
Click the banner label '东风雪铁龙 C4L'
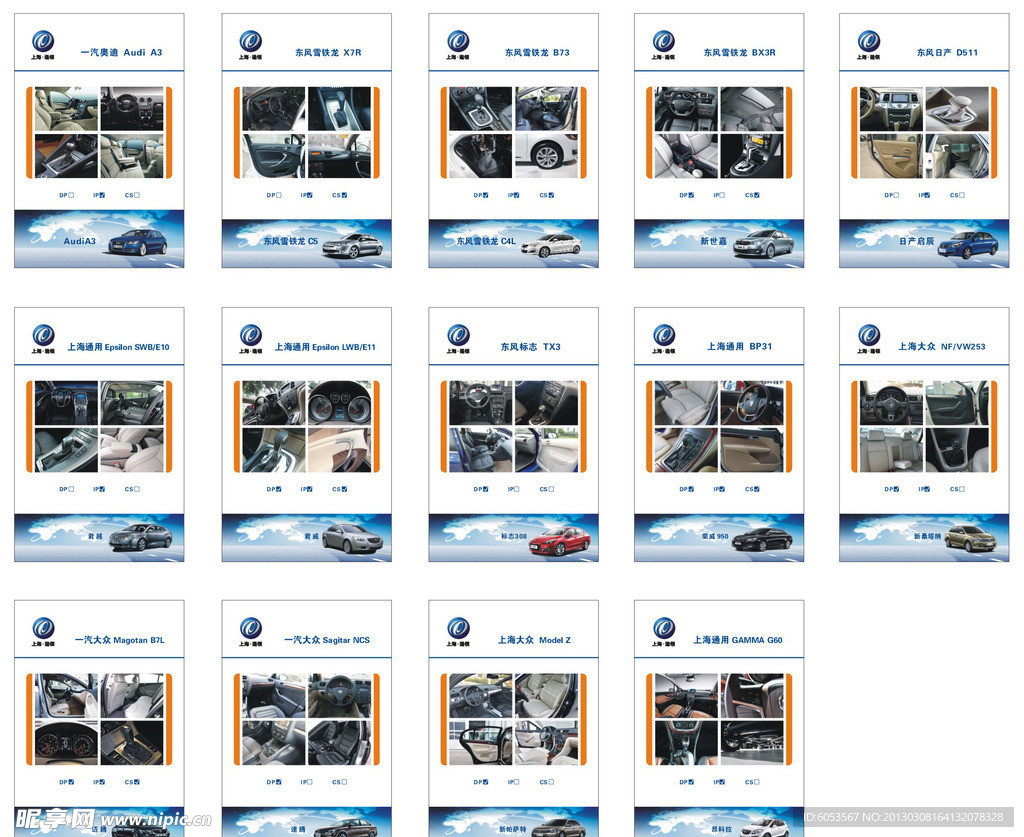click(486, 241)
